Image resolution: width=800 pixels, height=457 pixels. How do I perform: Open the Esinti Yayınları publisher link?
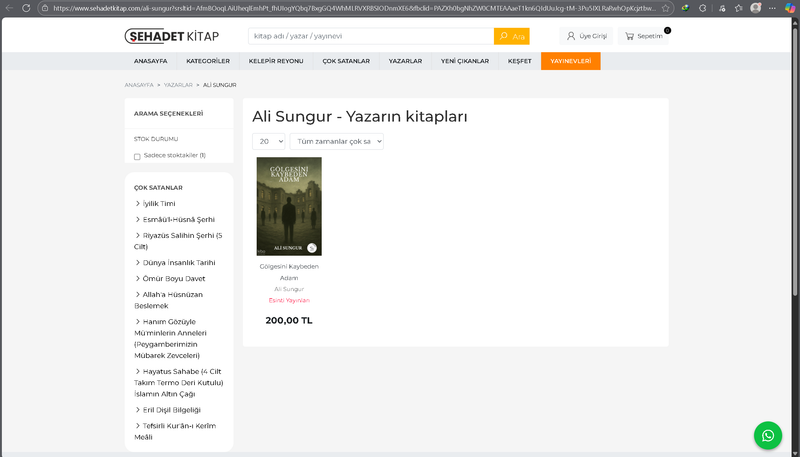[x=289, y=300]
